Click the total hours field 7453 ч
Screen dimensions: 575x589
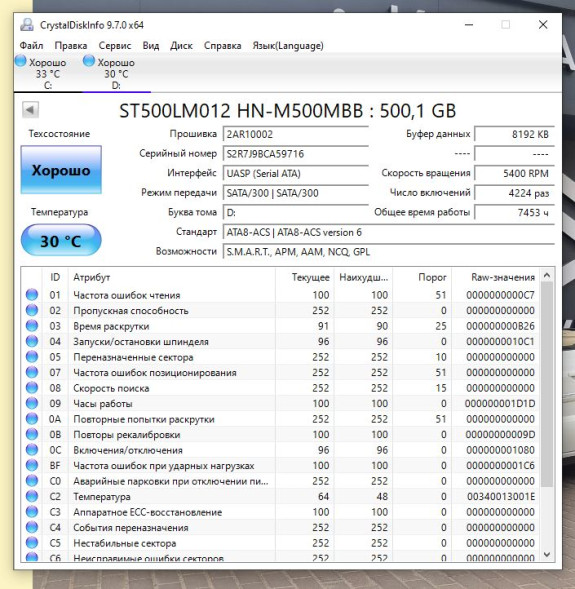pos(514,213)
